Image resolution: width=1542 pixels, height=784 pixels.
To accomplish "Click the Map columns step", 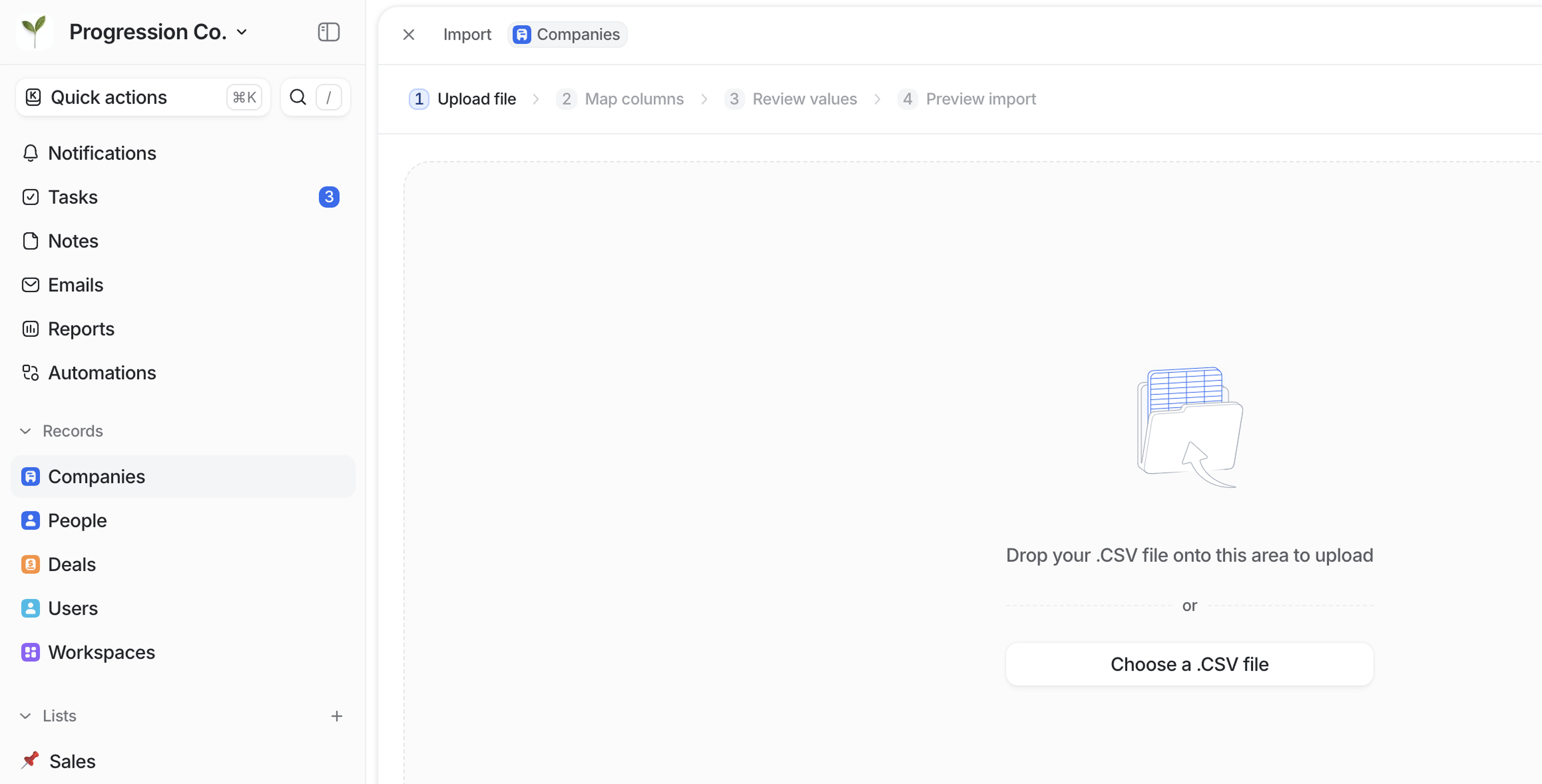I will point(633,99).
